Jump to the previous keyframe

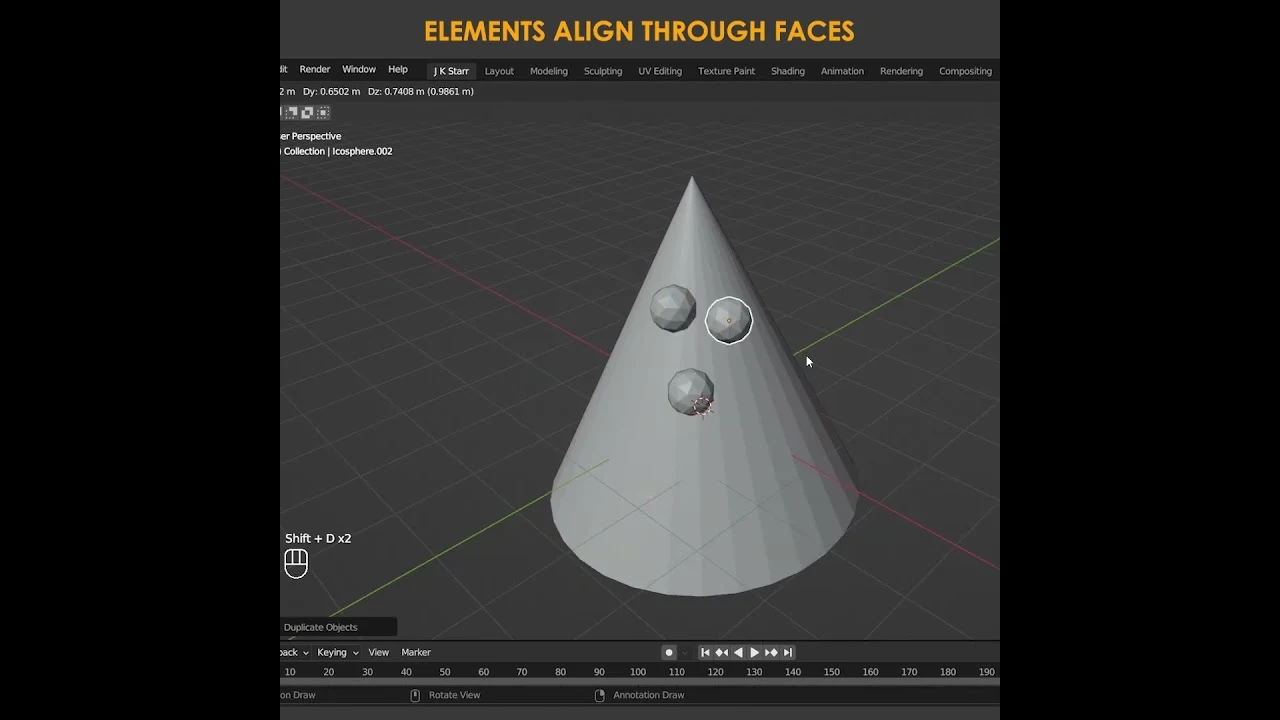pos(721,652)
